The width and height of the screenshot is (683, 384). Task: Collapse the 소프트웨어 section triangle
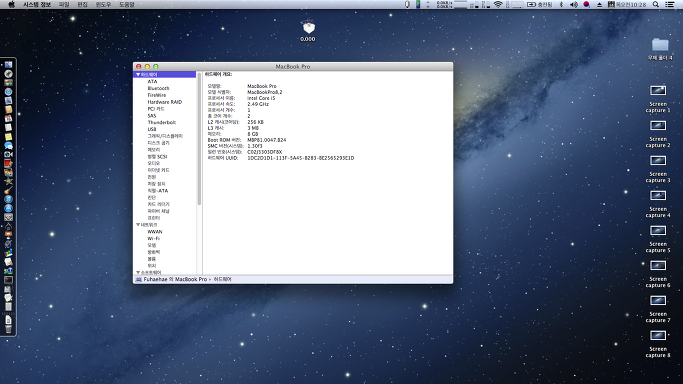(138, 273)
